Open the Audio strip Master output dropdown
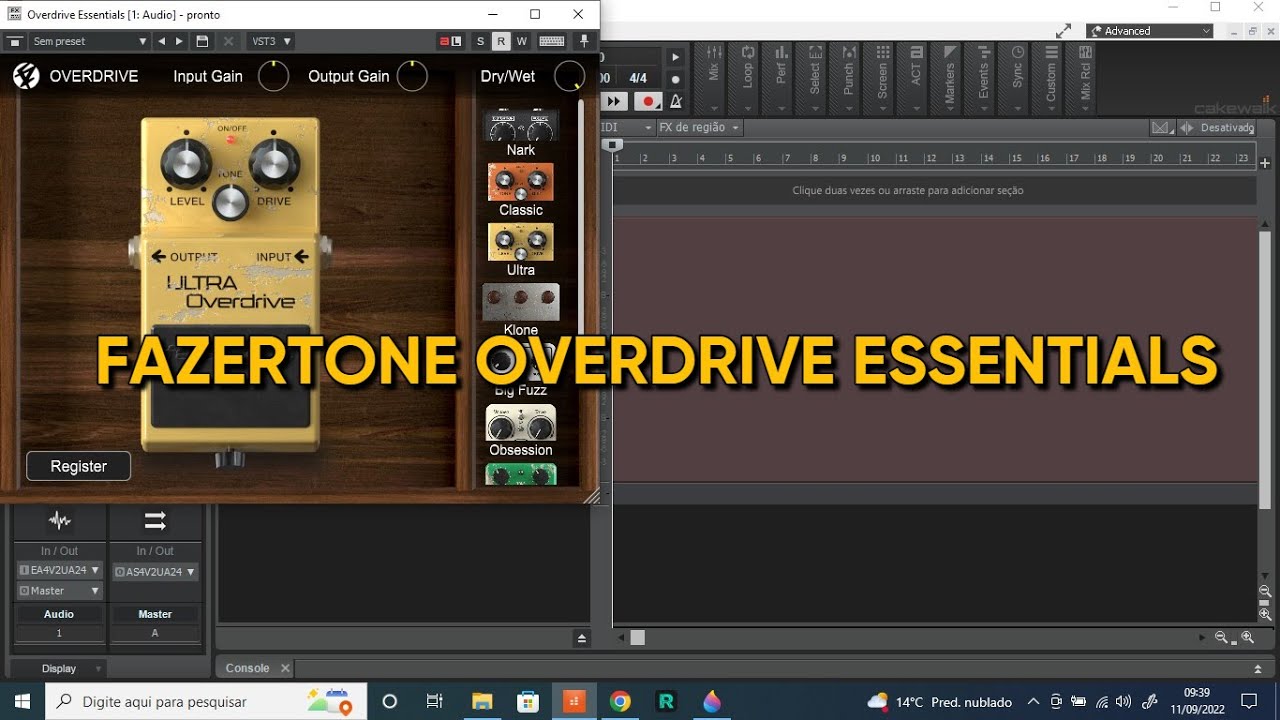Image resolution: width=1280 pixels, height=720 pixels. pos(59,591)
